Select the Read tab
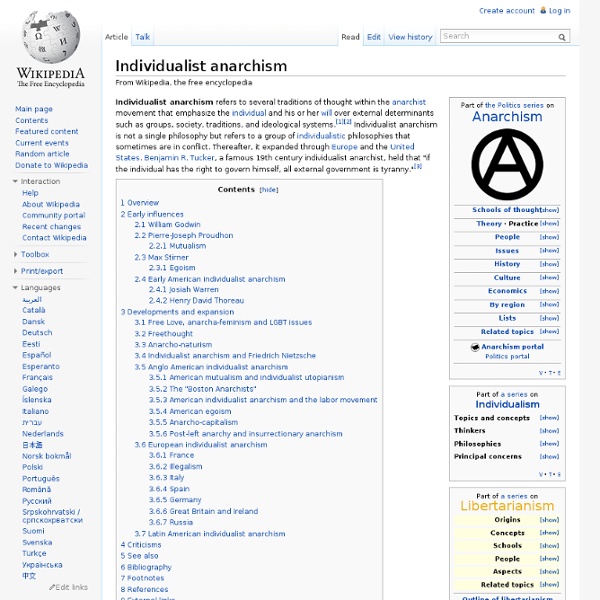The height and width of the screenshot is (600, 600). 350,37
